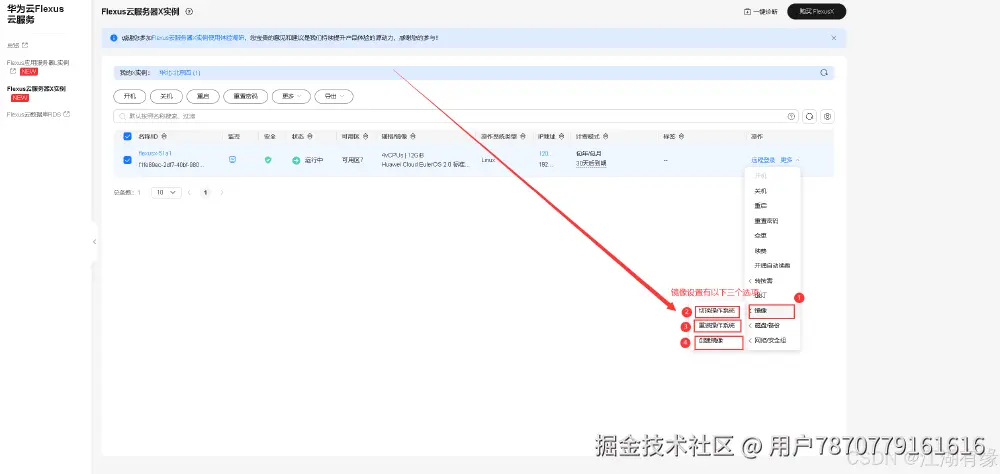This screenshot has height=474, width=1000.
Task: Click the 120... IP address link
Action: pyautogui.click(x=545, y=154)
